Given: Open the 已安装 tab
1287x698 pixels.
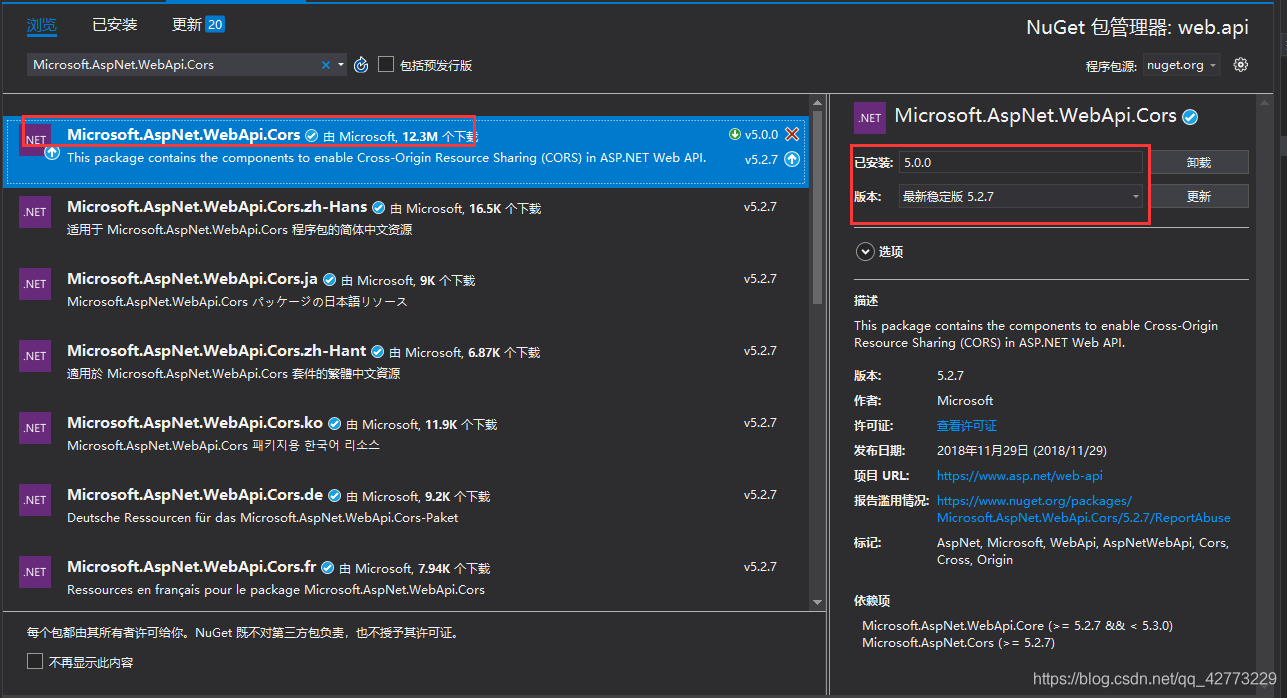Looking at the screenshot, I should (x=115, y=24).
